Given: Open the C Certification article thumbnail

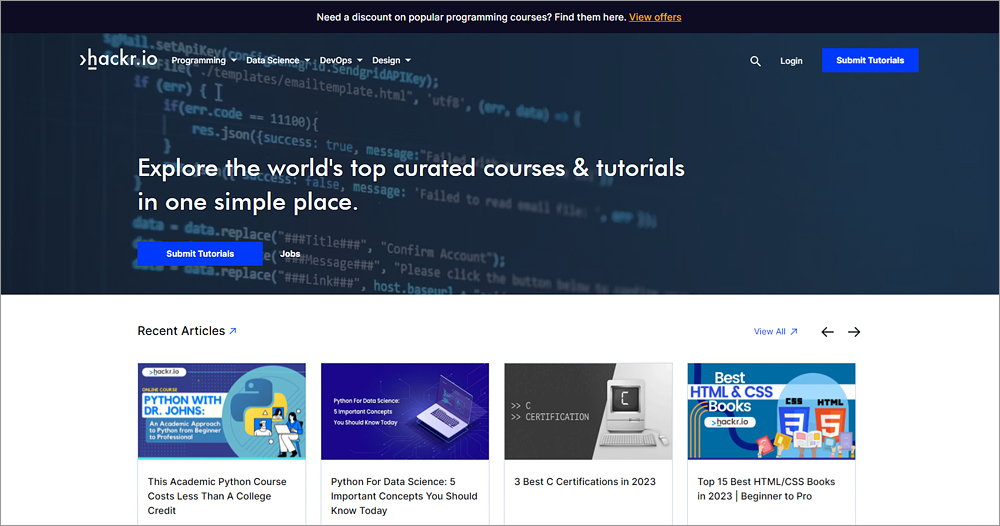Looking at the screenshot, I should click(588, 411).
